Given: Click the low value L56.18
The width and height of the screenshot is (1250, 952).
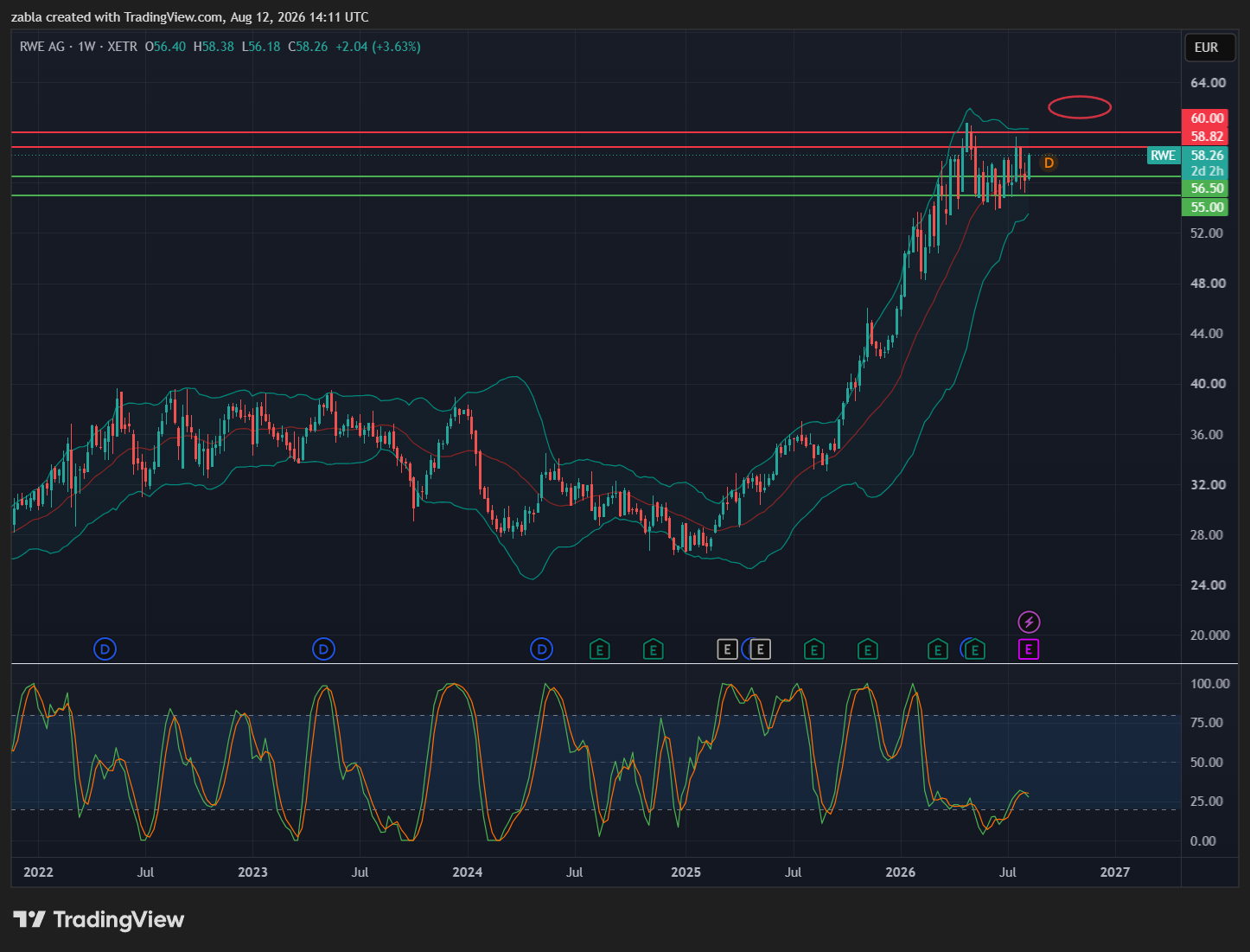Looking at the screenshot, I should pos(261,47).
